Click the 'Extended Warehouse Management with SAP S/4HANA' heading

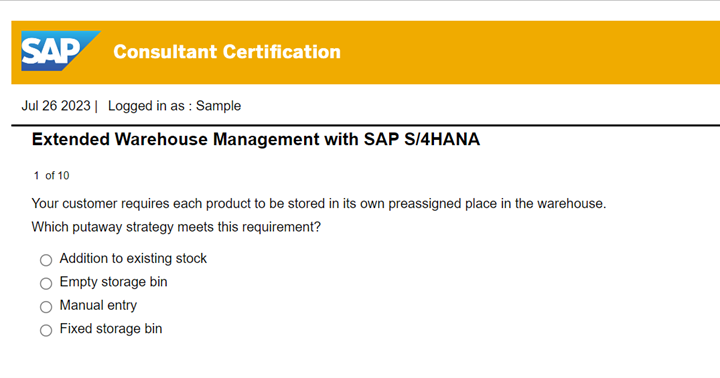tap(256, 139)
